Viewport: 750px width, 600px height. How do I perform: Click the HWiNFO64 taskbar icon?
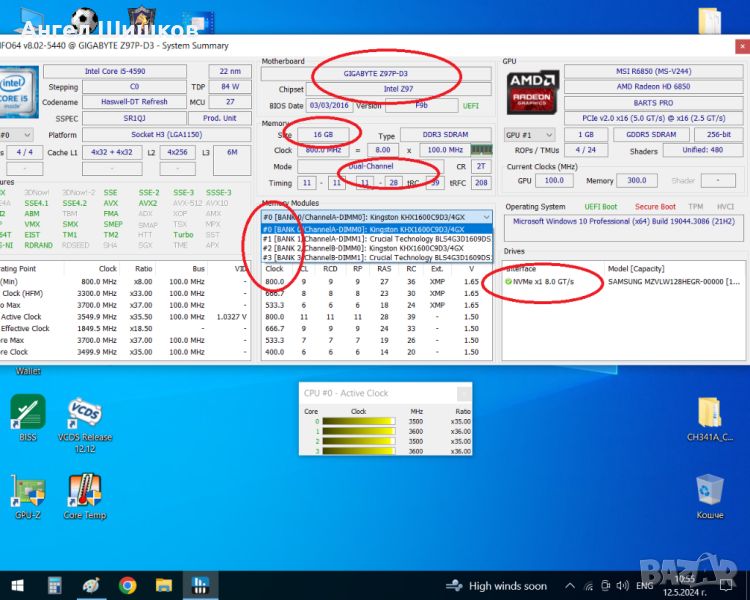click(x=201, y=585)
